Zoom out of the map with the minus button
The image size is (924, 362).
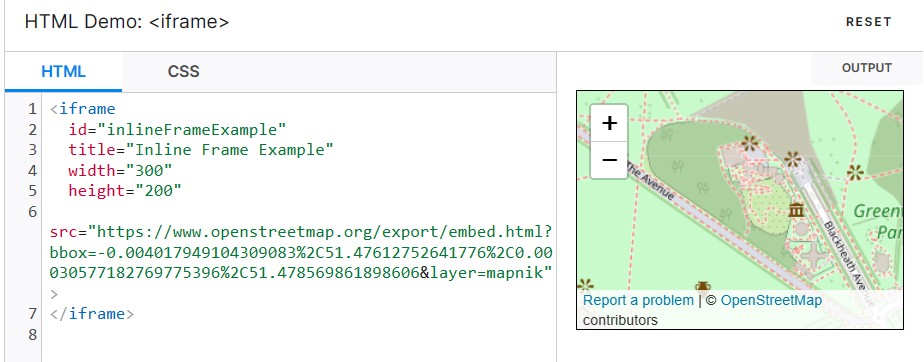tap(609, 160)
